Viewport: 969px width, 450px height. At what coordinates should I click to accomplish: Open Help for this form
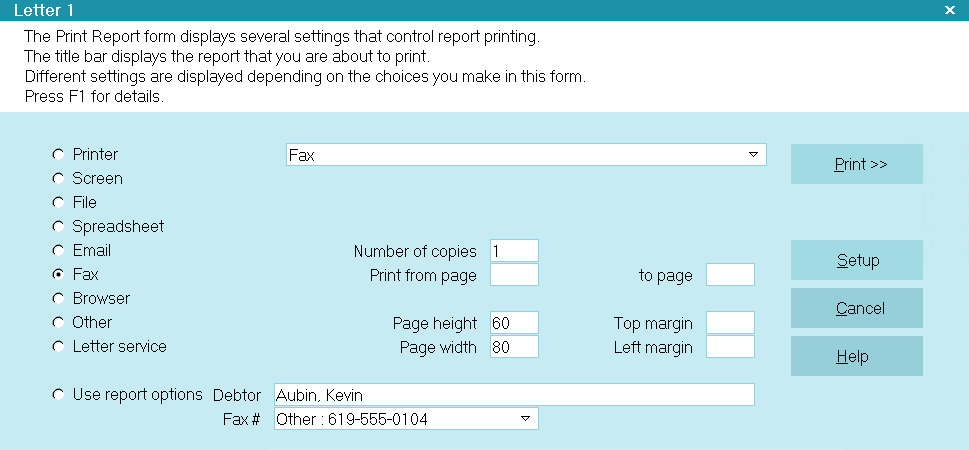click(x=856, y=356)
